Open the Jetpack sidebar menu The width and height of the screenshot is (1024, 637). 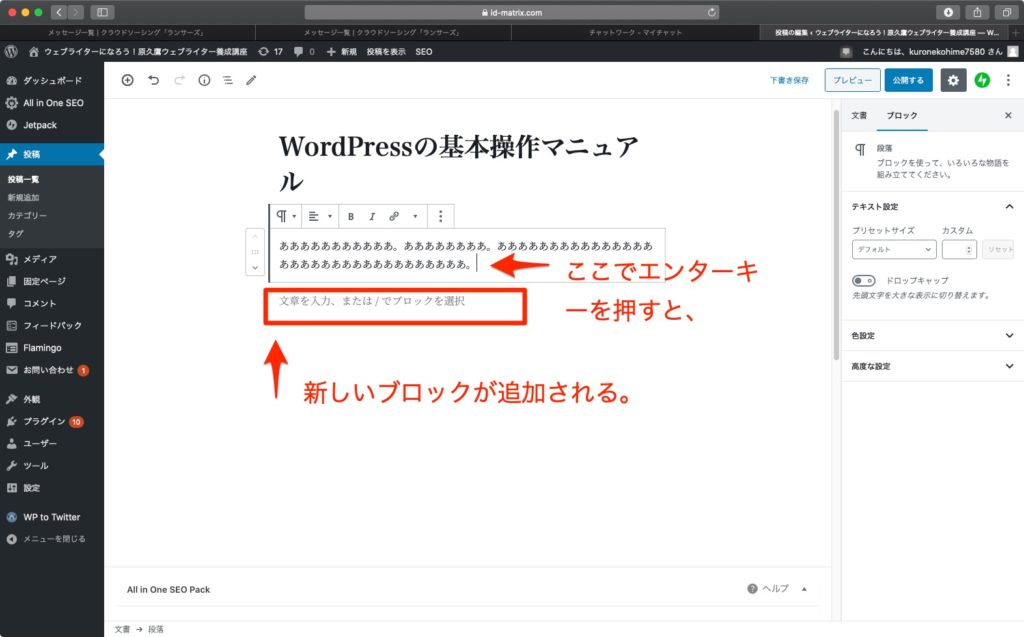52,125
